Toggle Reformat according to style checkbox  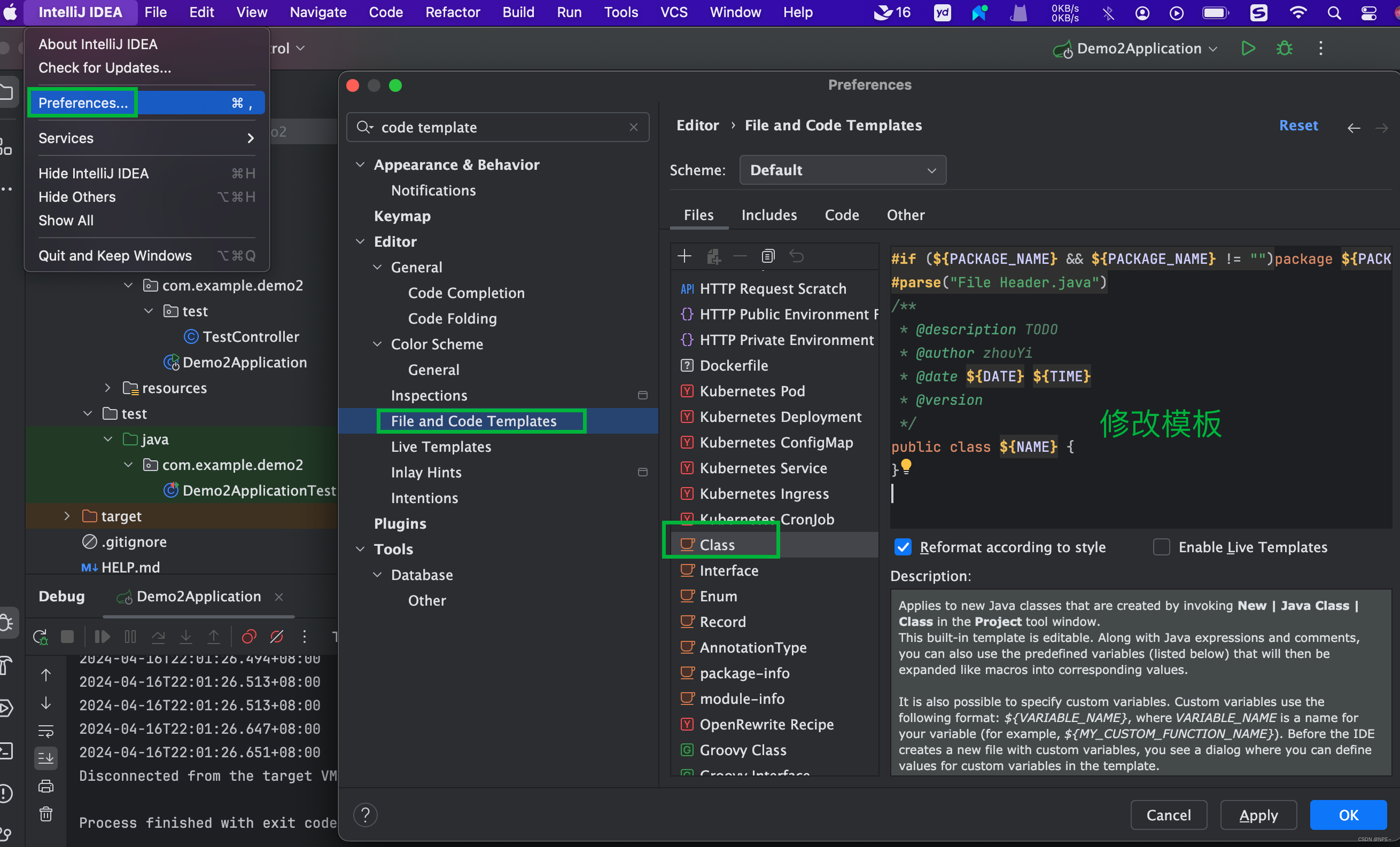point(903,547)
